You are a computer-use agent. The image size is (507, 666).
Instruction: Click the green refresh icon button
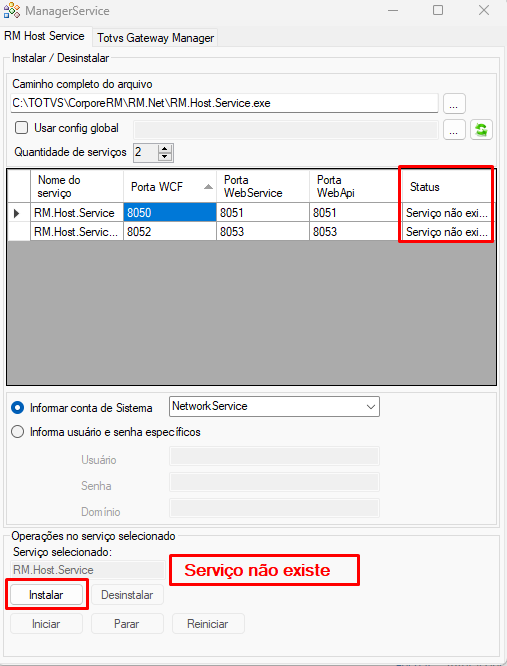481,130
